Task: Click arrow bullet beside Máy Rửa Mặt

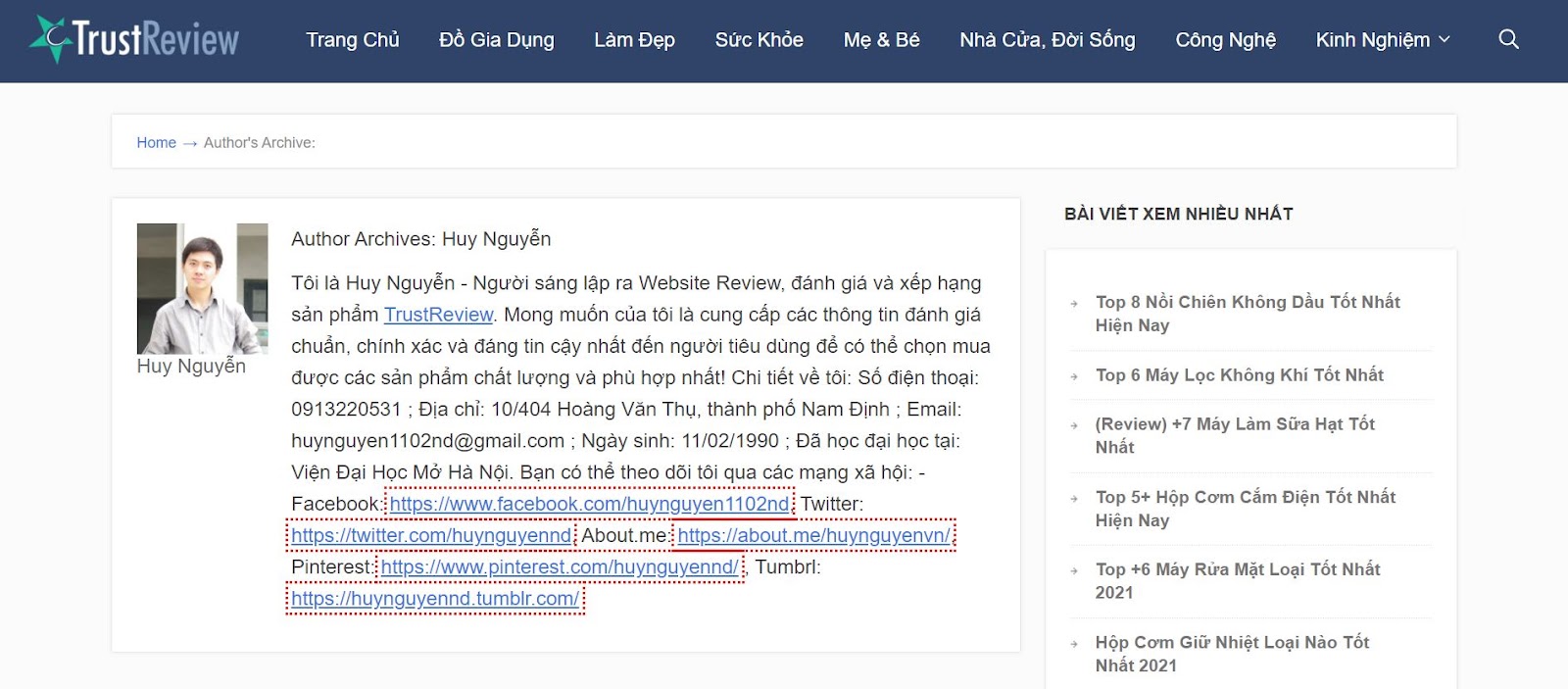Action: tap(1074, 570)
